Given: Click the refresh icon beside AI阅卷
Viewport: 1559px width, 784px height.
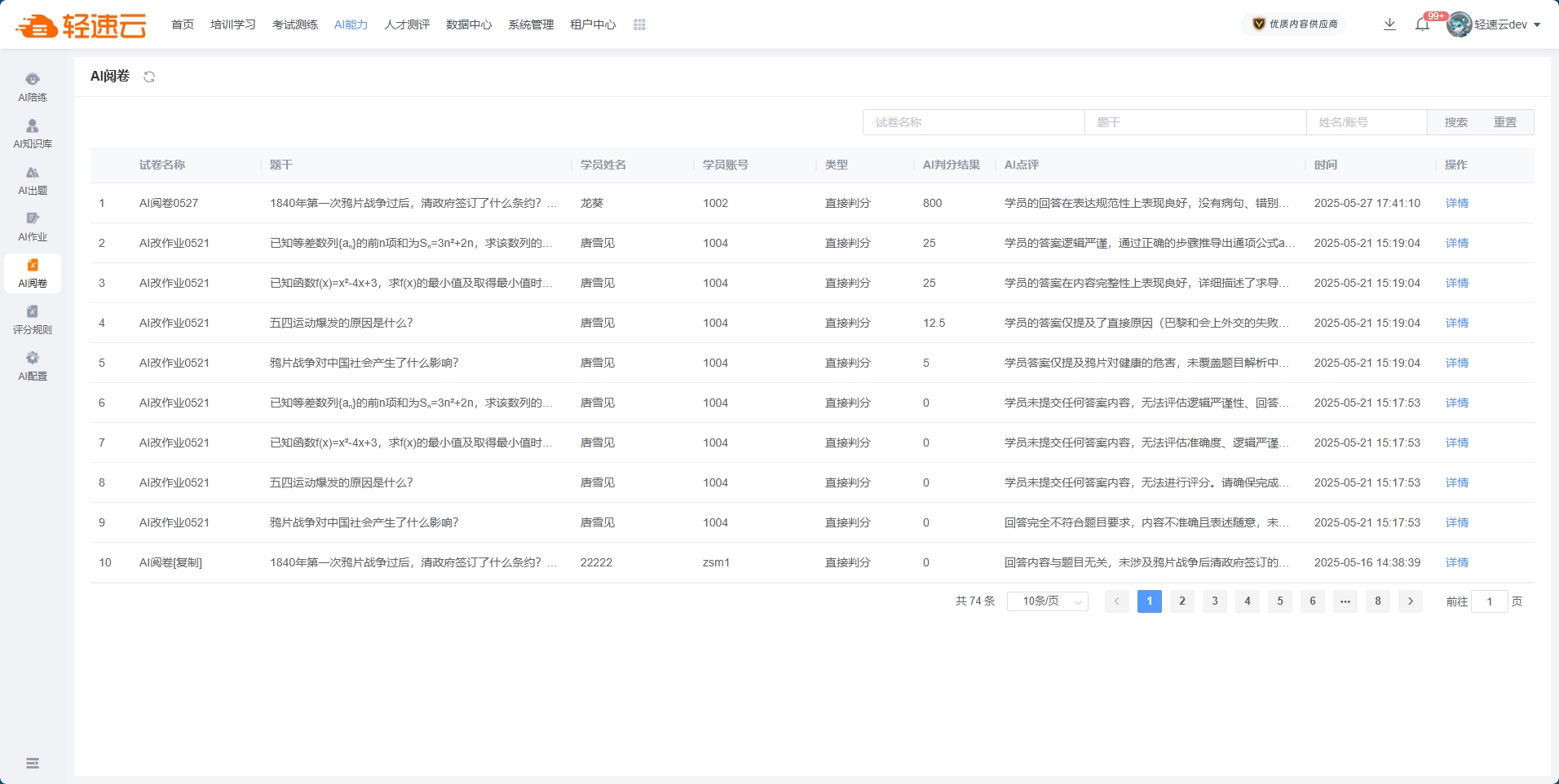Looking at the screenshot, I should pyautogui.click(x=149, y=77).
